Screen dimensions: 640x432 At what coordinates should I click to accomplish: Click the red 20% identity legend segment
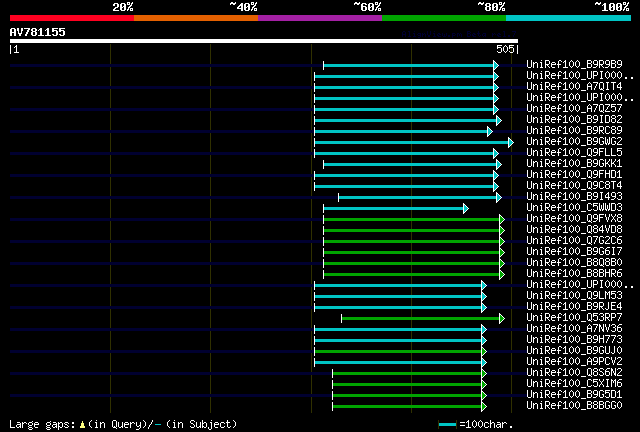coord(72,18)
